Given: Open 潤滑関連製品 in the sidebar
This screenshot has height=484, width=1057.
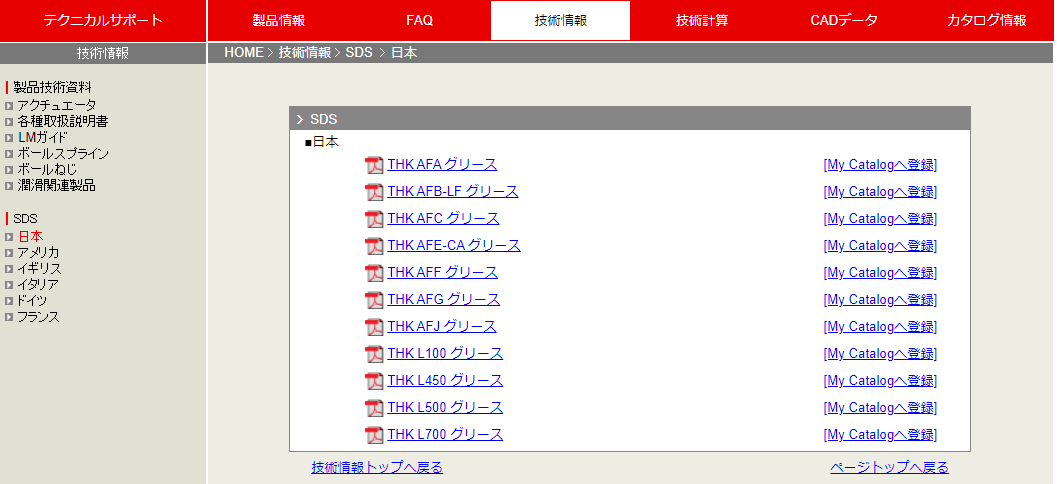Looking at the screenshot, I should 56,186.
